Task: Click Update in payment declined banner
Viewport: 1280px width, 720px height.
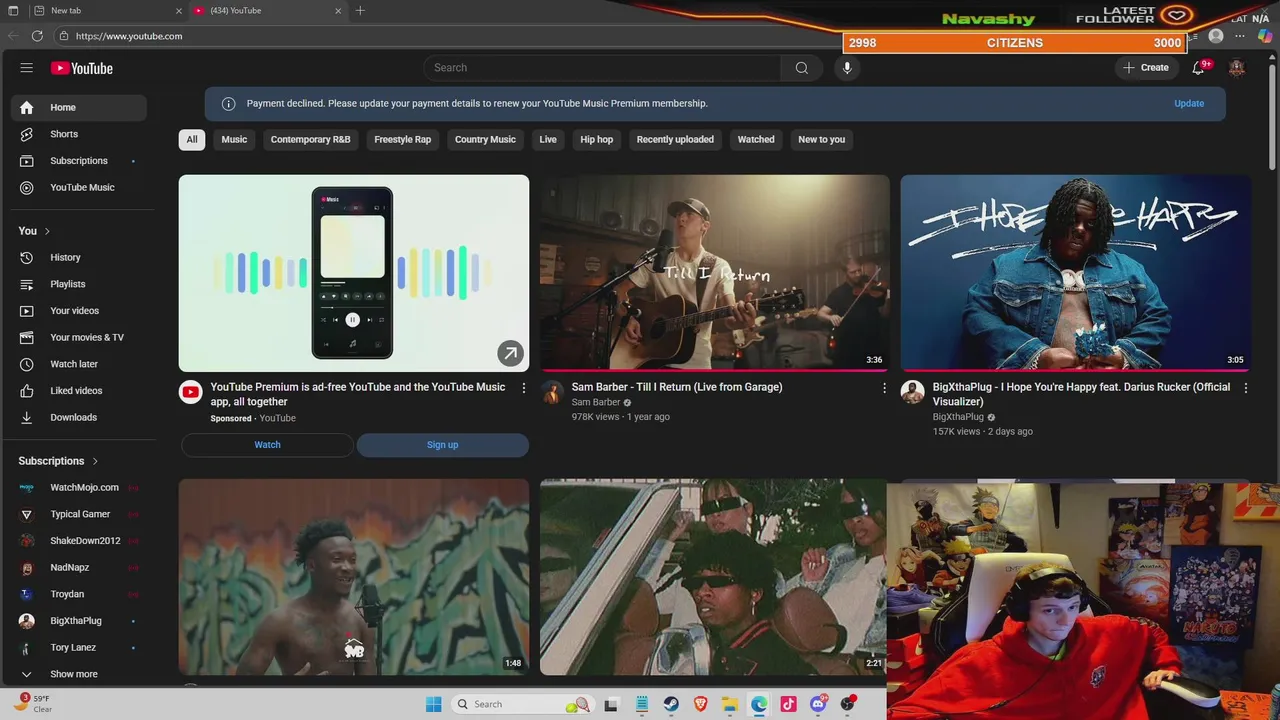Action: coord(1189,103)
